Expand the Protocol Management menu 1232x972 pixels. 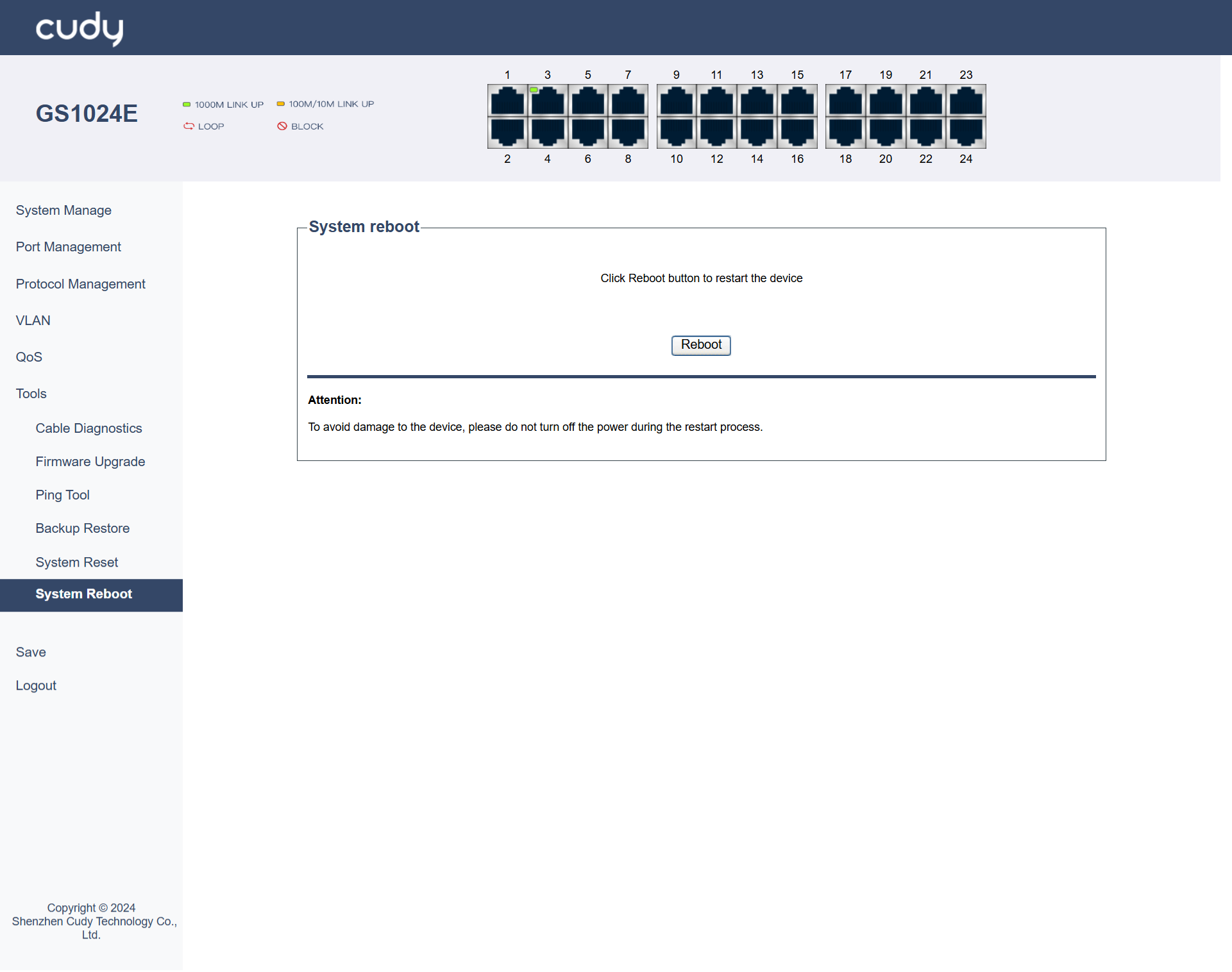tap(80, 284)
